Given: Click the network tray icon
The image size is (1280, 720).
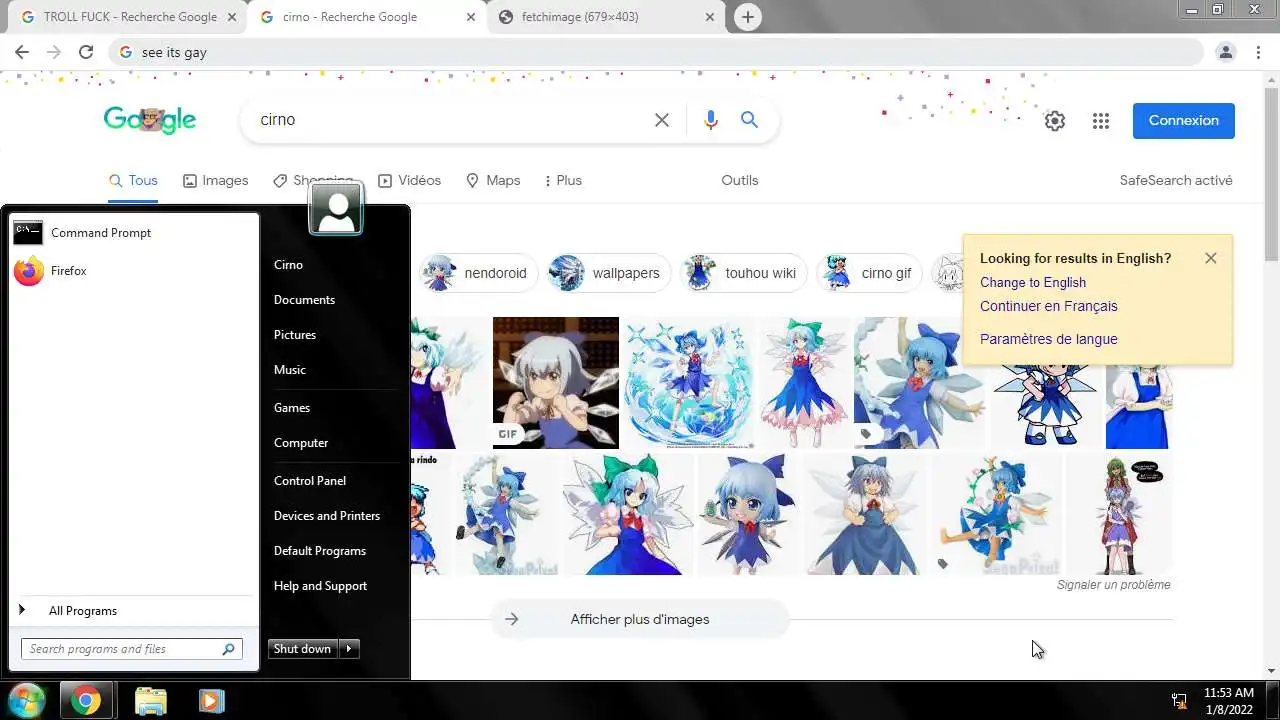Looking at the screenshot, I should [1180, 701].
